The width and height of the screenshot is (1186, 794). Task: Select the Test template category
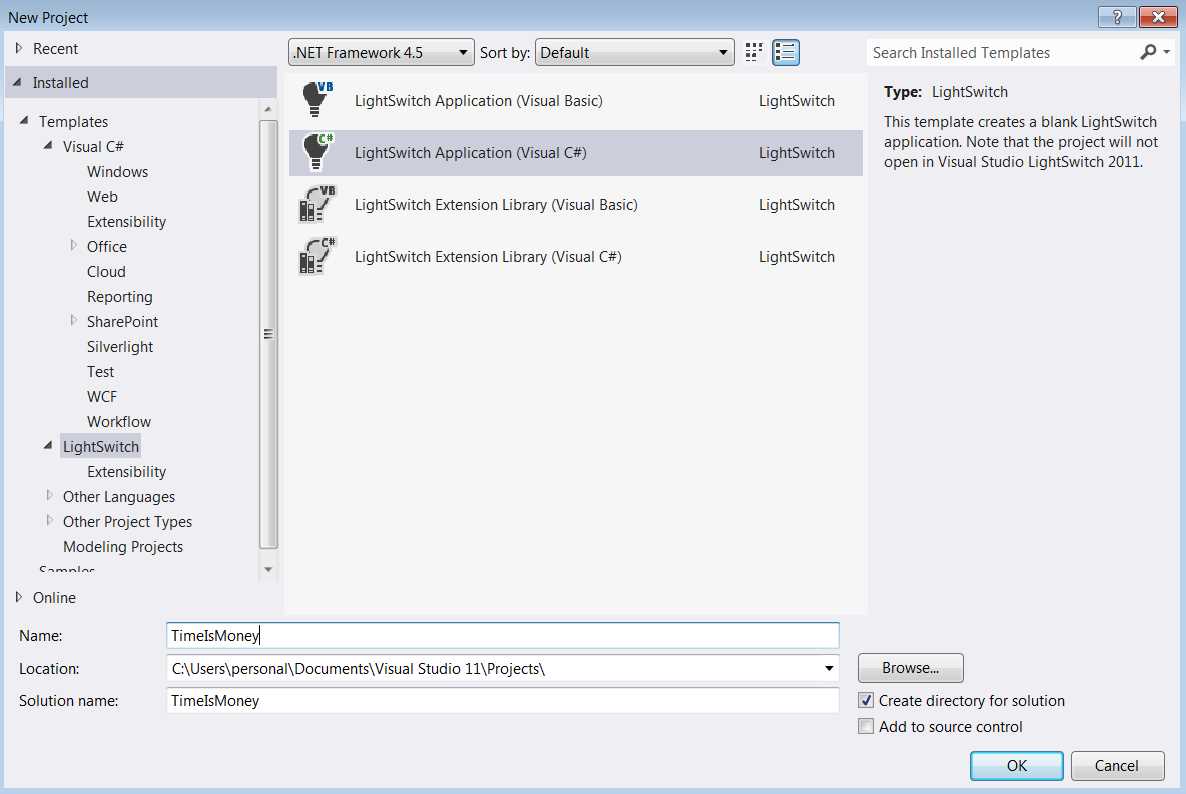100,371
